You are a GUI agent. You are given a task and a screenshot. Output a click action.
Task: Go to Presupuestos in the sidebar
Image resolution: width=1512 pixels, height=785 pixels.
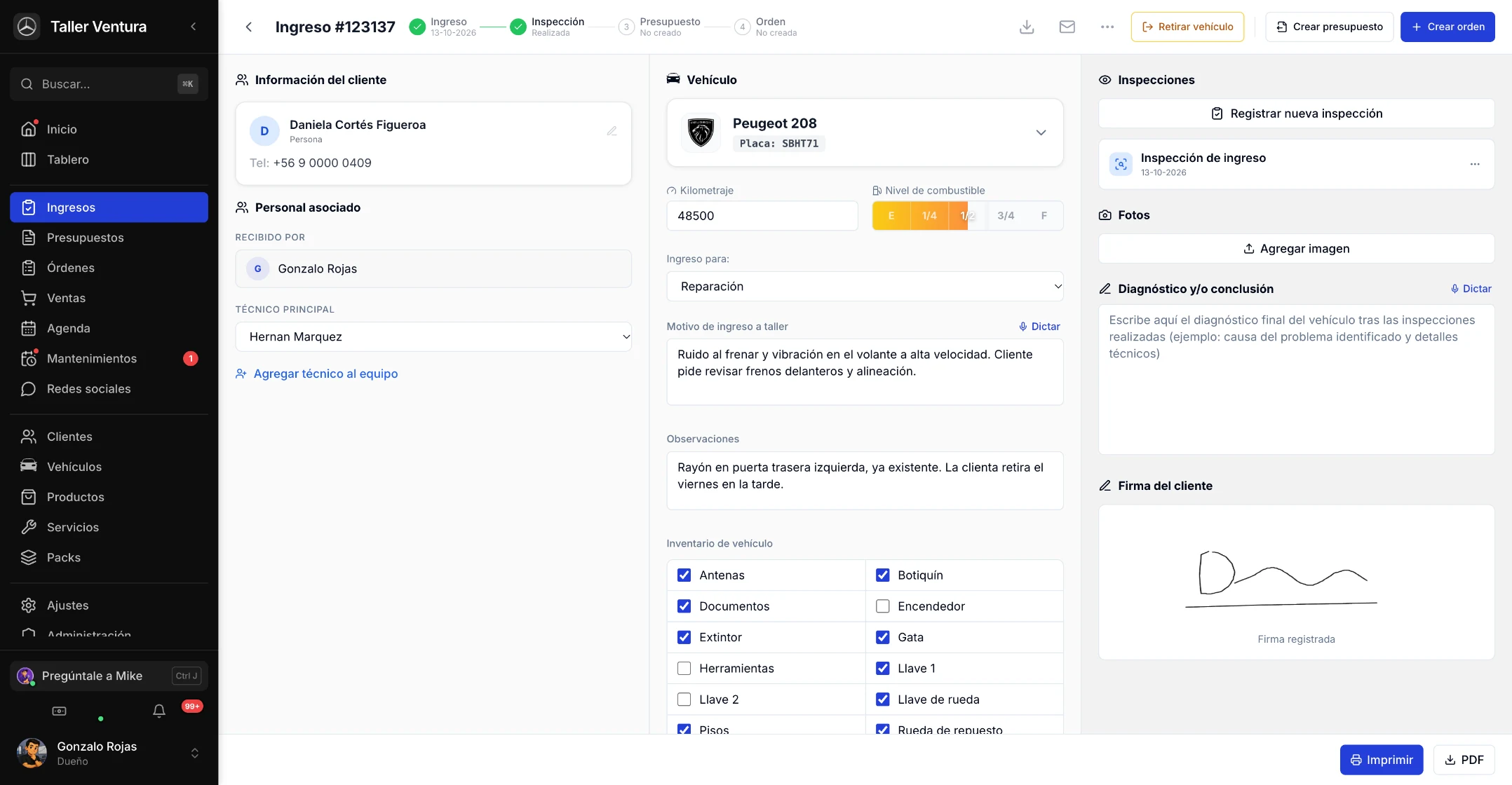pos(109,238)
